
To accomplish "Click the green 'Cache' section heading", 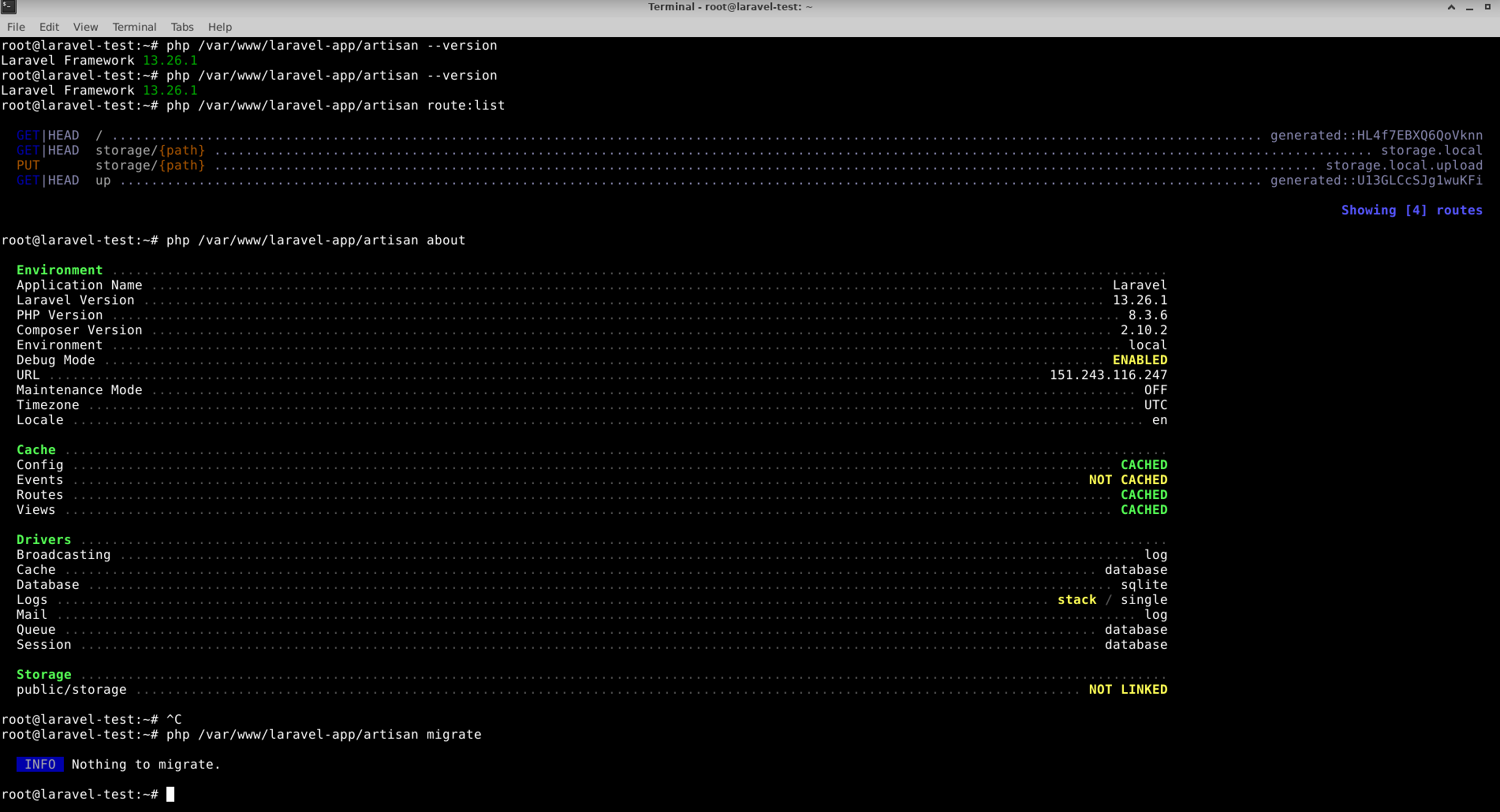I will [36, 450].
